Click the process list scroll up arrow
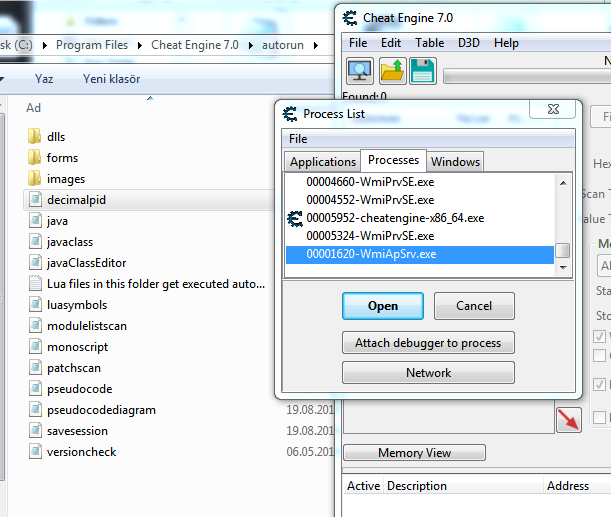Image resolution: width=611 pixels, height=517 pixels. click(563, 183)
